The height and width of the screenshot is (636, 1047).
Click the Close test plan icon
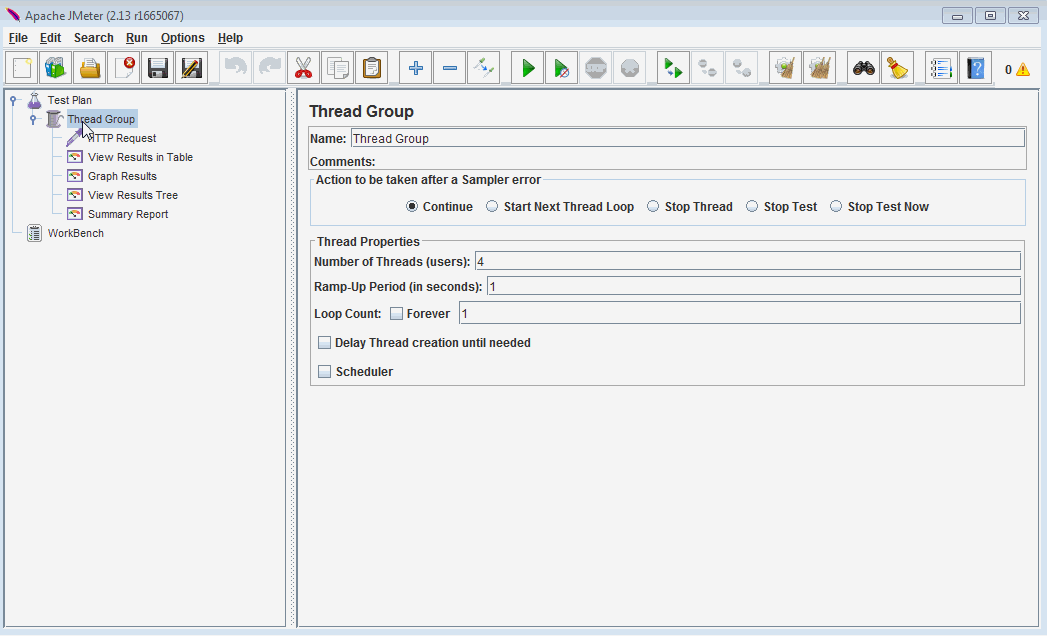pyautogui.click(x=124, y=68)
